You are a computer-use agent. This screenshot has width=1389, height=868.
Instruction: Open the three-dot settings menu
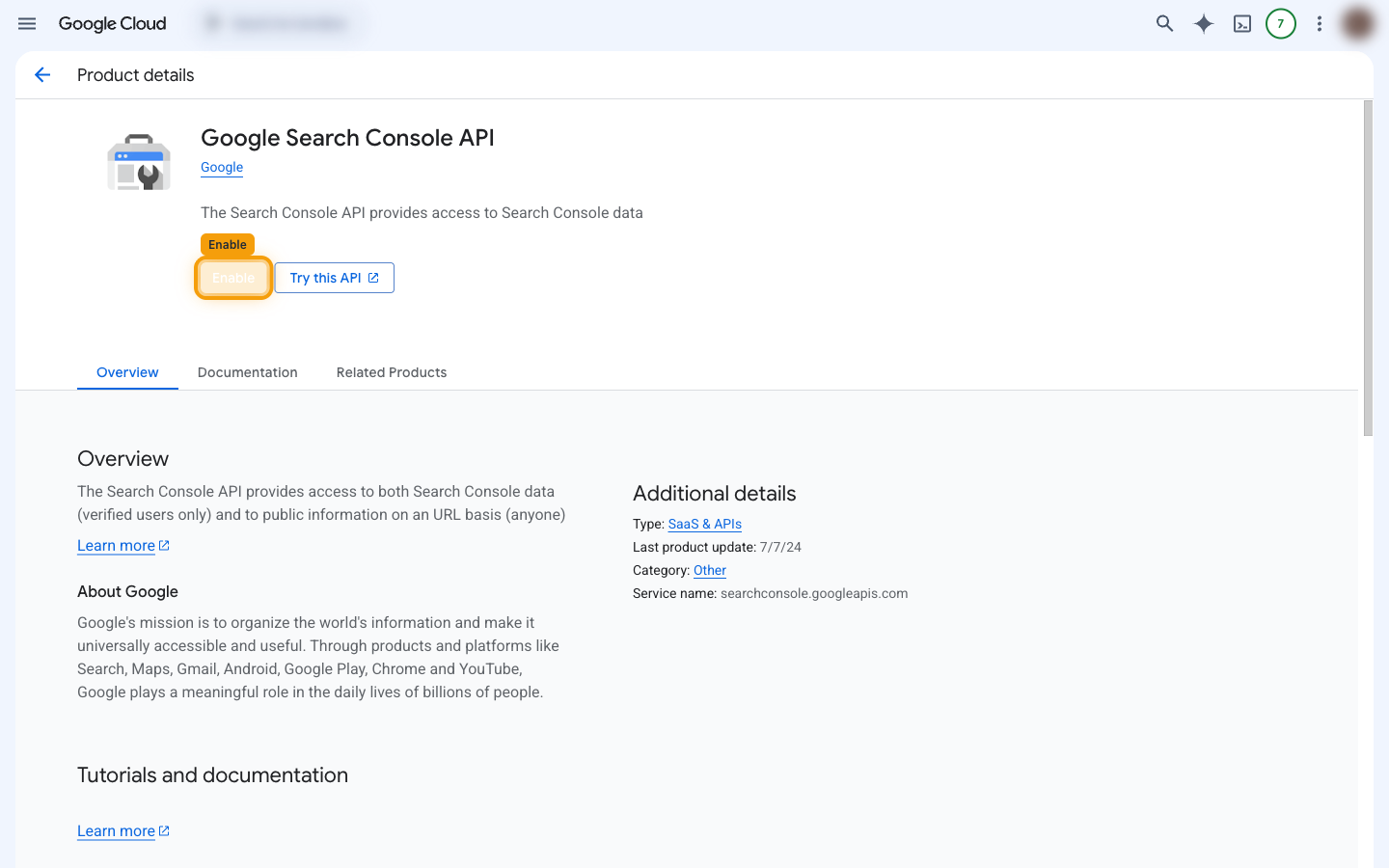click(x=1320, y=23)
